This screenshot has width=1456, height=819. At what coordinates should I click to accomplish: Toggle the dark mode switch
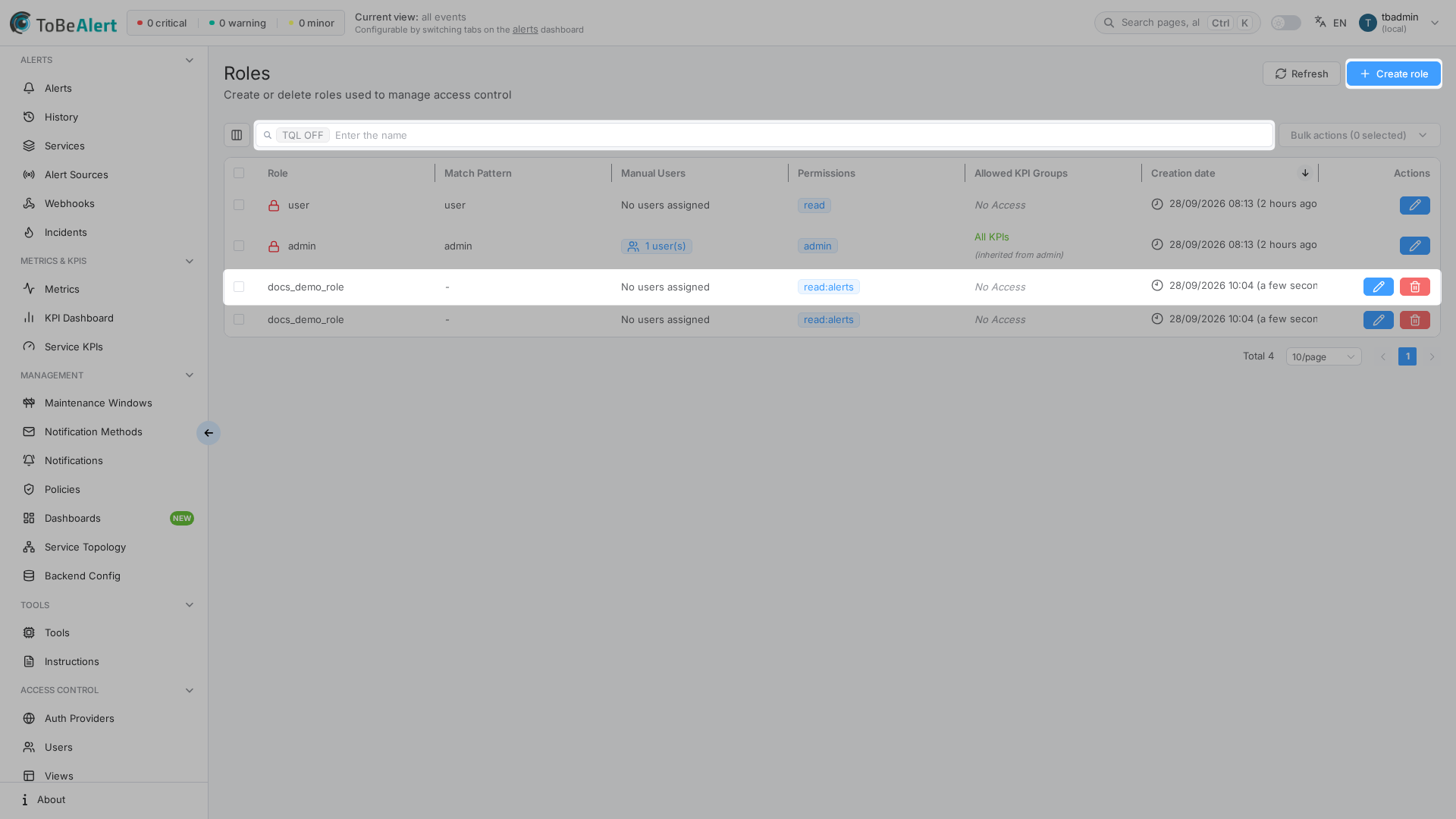click(x=1285, y=23)
